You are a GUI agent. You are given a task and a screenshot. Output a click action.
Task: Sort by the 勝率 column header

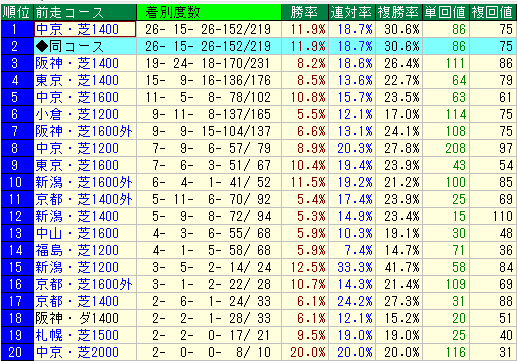point(305,12)
